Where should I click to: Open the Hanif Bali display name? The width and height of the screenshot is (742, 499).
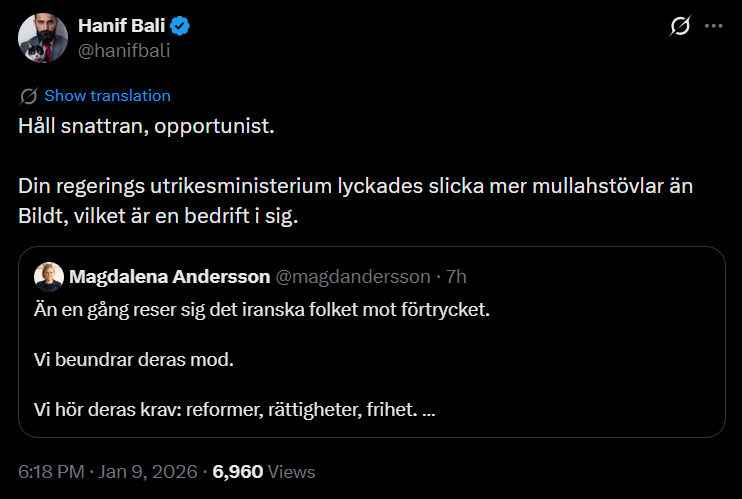(122, 26)
